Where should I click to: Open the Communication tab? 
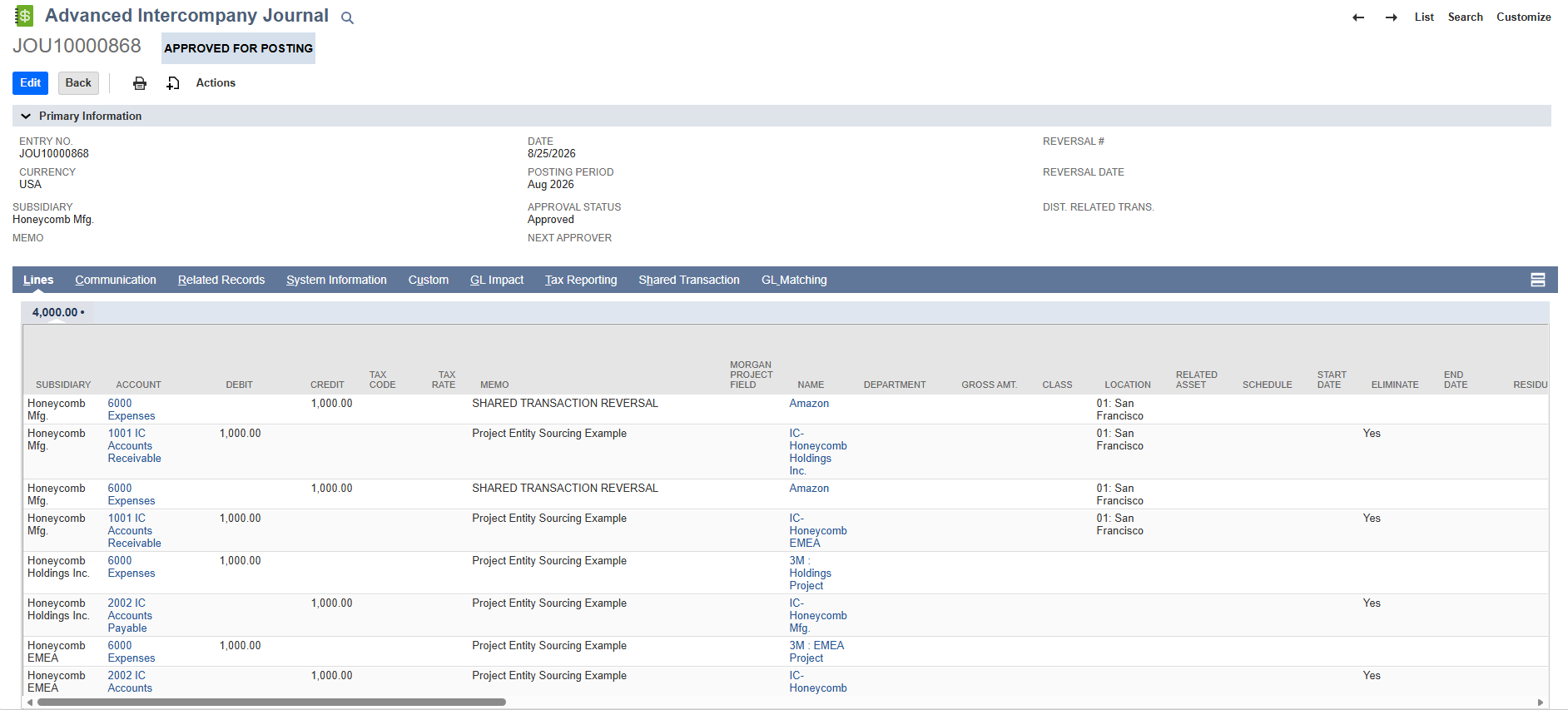click(x=116, y=280)
